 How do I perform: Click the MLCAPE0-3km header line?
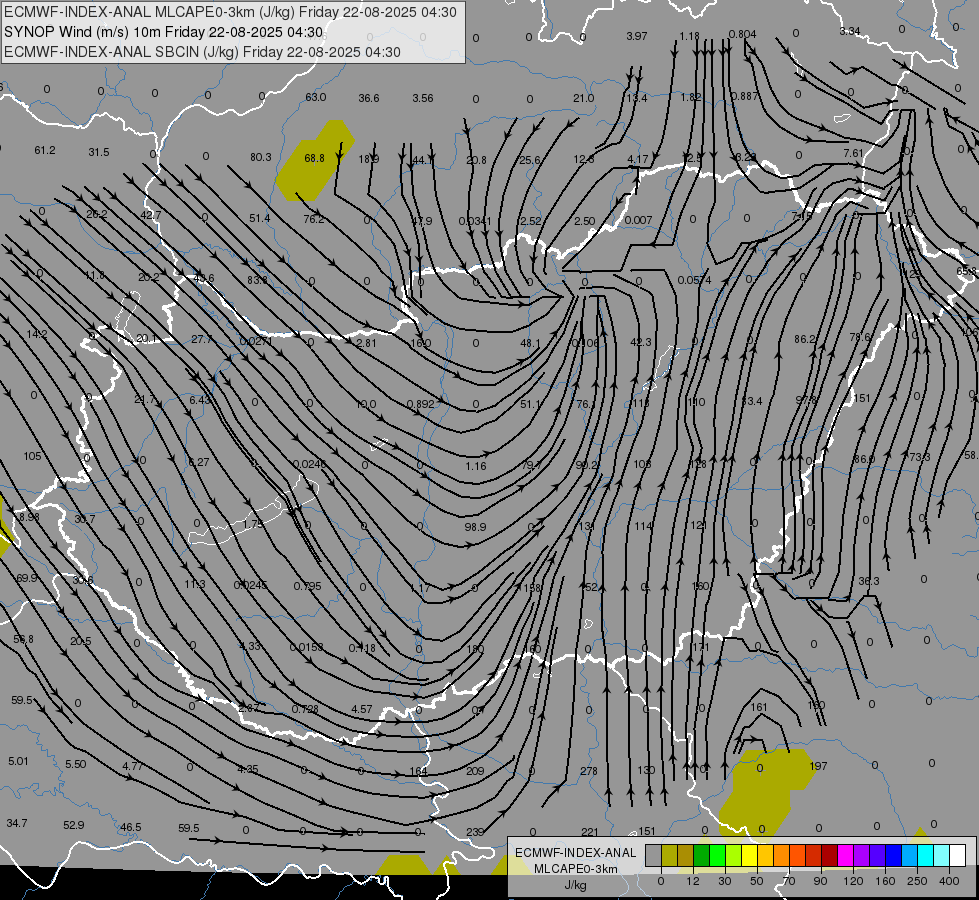(x=230, y=12)
